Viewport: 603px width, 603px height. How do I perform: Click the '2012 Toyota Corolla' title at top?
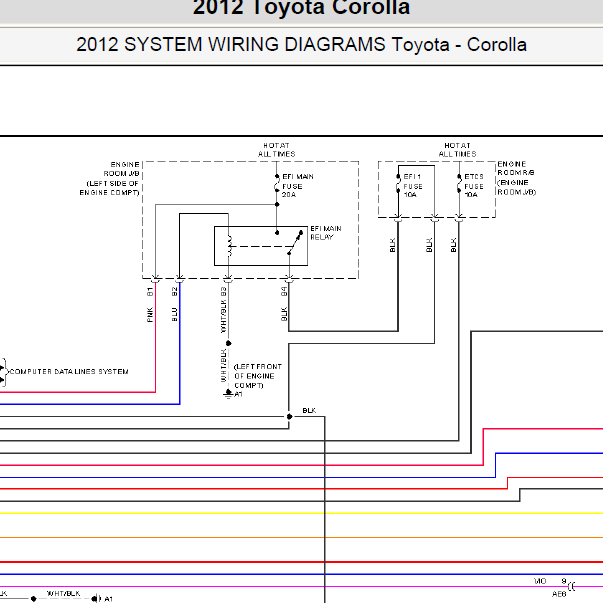tap(301, 8)
